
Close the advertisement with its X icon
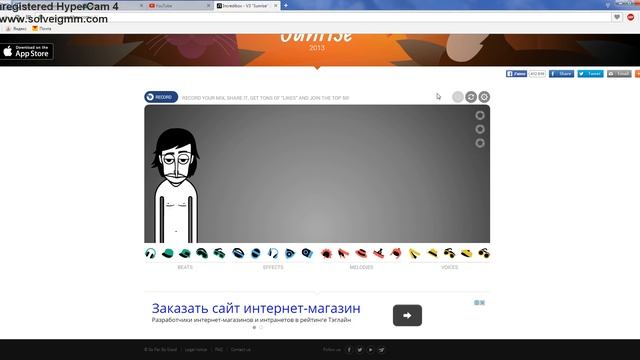tap(482, 302)
